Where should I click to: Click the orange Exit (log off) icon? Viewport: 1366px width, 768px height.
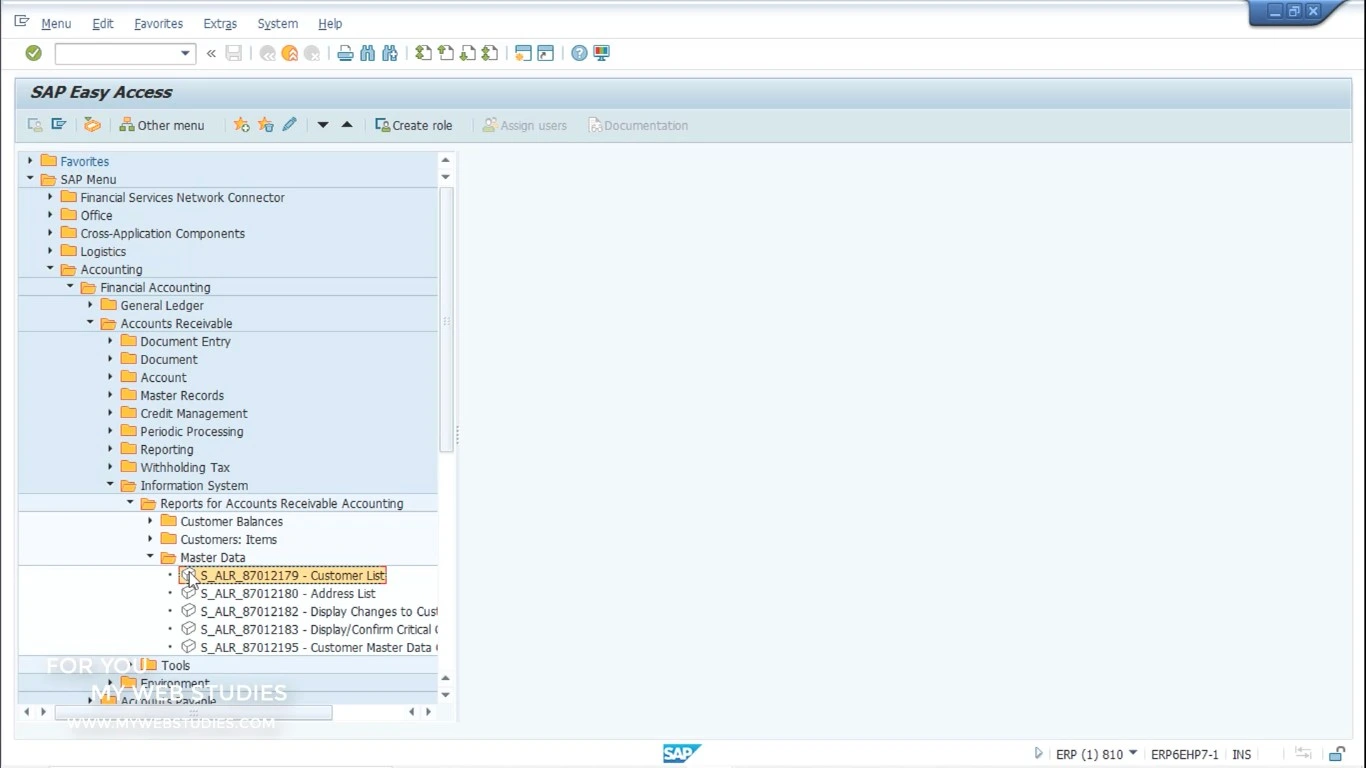click(x=290, y=53)
